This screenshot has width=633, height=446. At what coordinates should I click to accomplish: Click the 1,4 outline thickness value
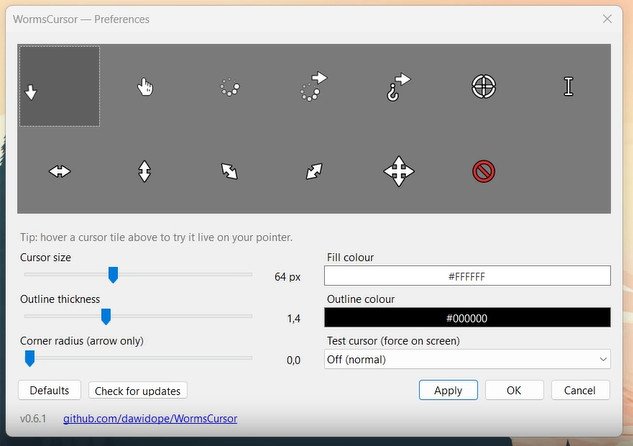pyautogui.click(x=293, y=318)
